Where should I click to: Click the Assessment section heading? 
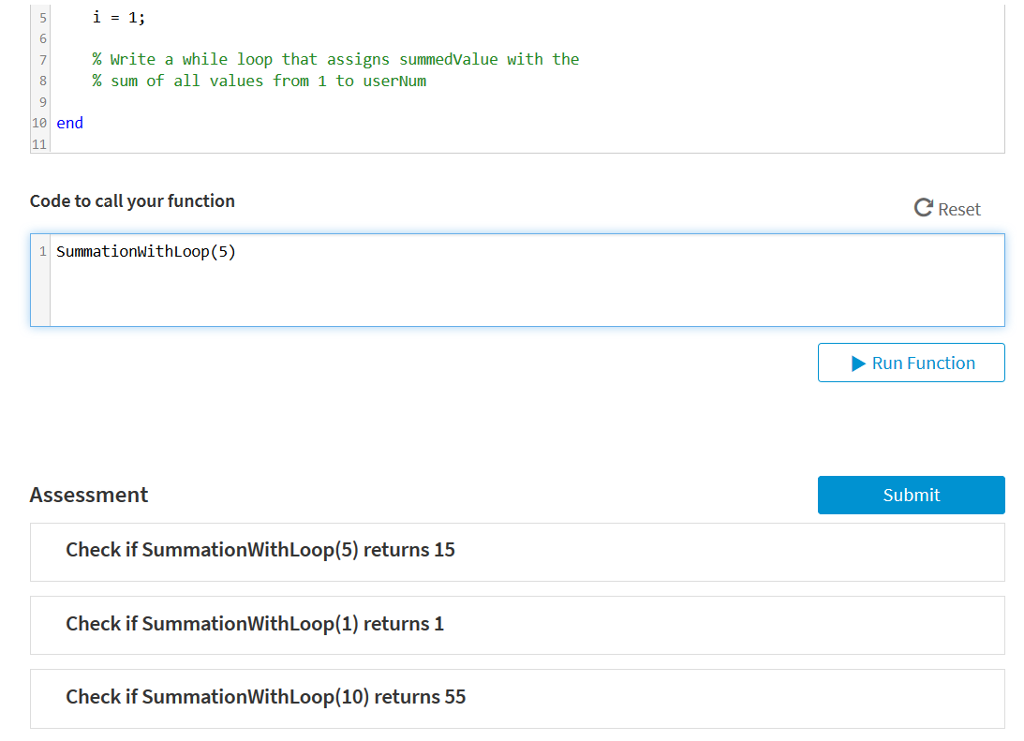(88, 494)
